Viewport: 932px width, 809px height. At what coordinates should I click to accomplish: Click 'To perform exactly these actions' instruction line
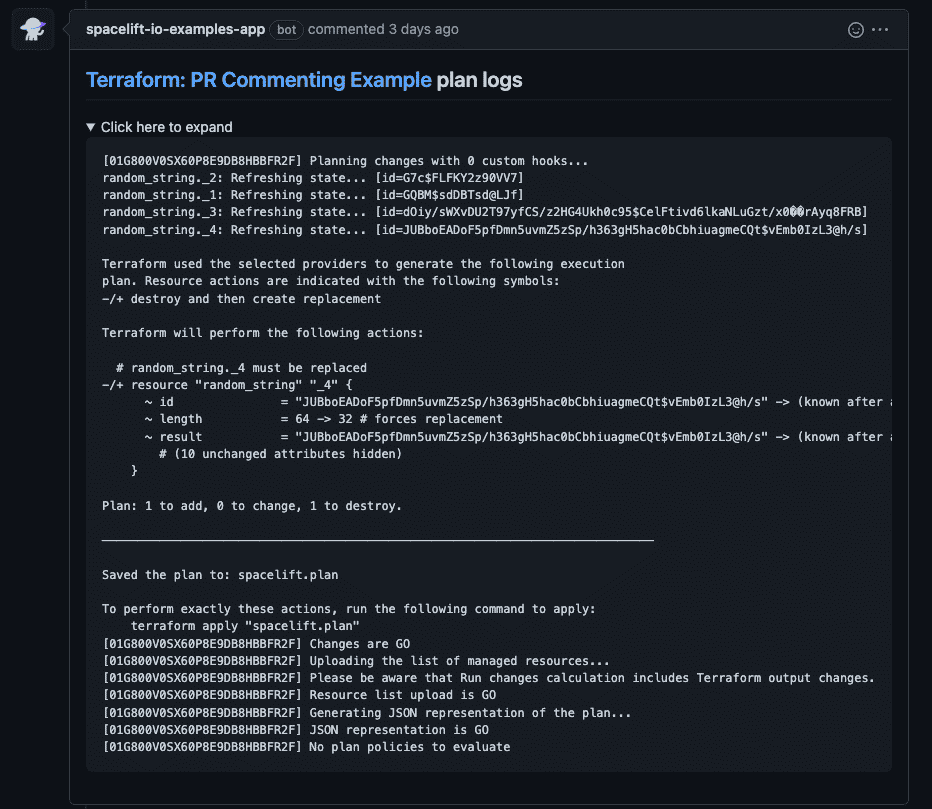coord(349,609)
